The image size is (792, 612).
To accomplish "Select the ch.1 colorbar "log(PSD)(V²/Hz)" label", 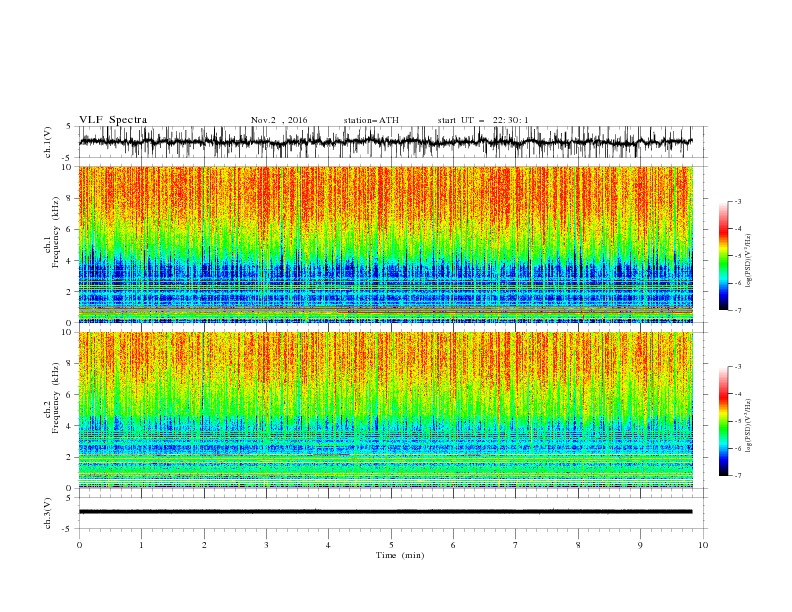I will point(749,261).
